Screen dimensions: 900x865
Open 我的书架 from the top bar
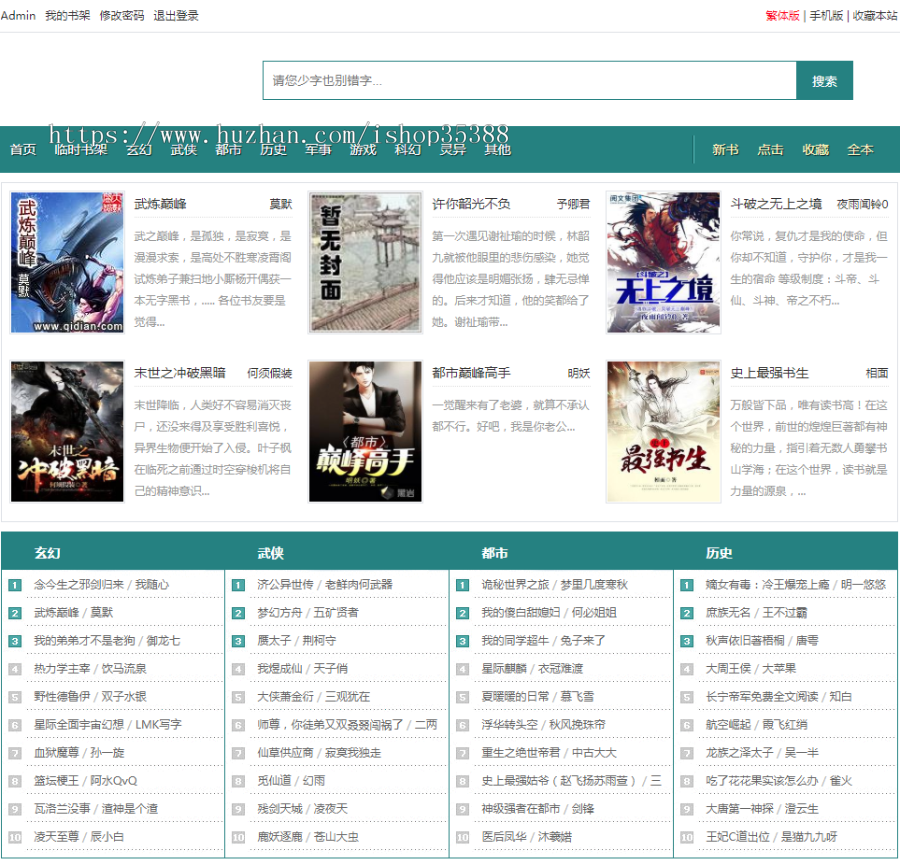click(x=68, y=16)
